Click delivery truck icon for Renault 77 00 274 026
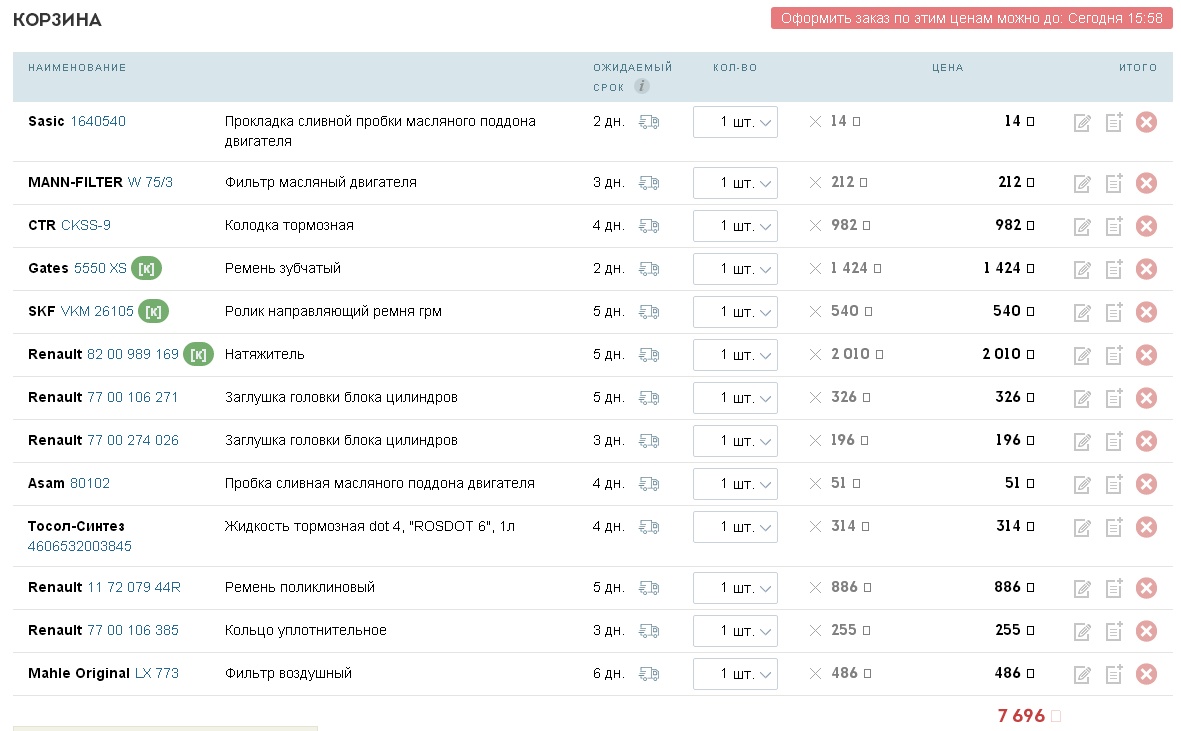Image resolution: width=1181 pixels, height=731 pixels. (648, 440)
